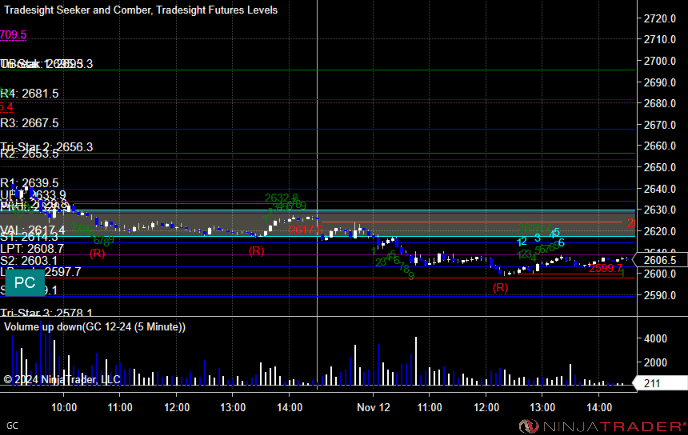This screenshot has width=688, height=435.
Task: Click the cyan 6 count number
Action: [561, 243]
